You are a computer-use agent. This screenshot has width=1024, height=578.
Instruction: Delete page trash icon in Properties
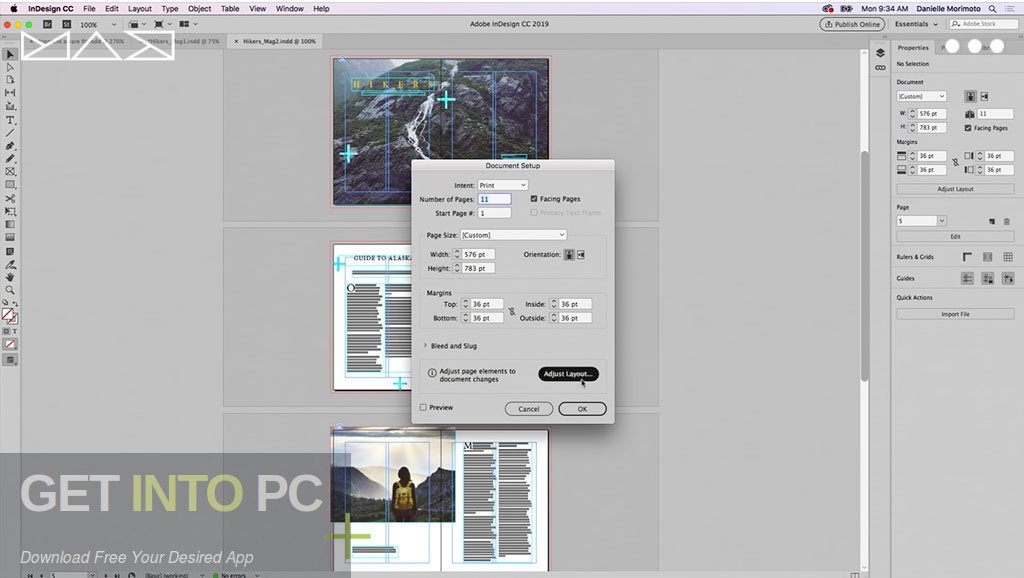1006,221
